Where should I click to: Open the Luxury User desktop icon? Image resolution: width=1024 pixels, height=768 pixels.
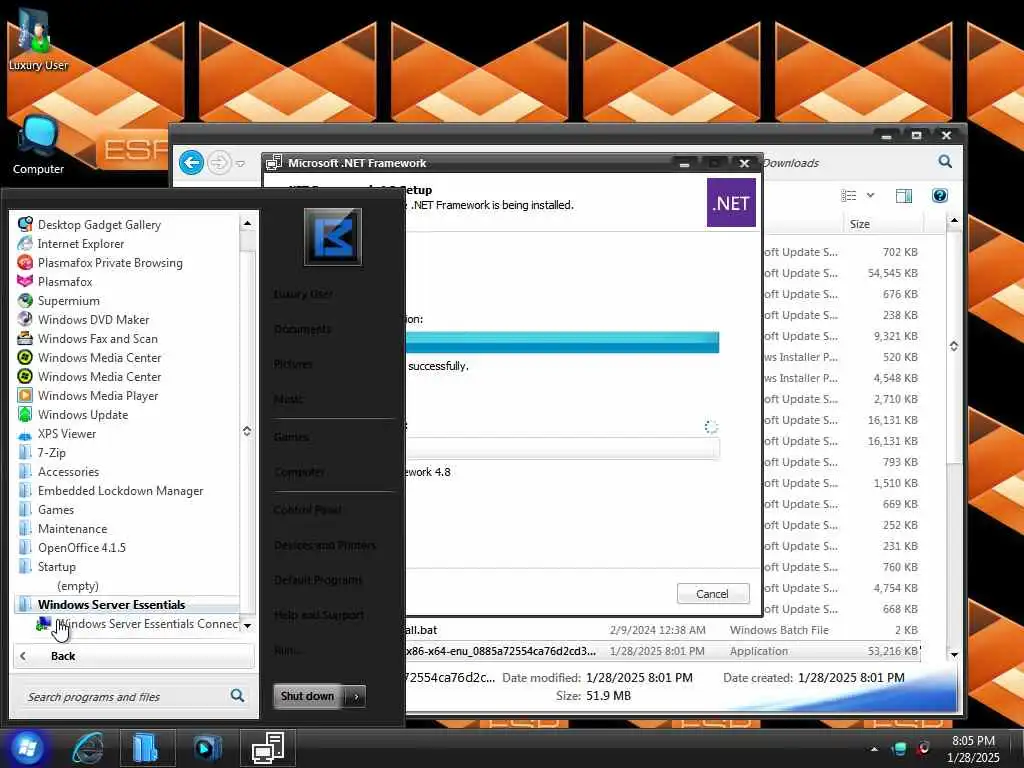pyautogui.click(x=38, y=40)
